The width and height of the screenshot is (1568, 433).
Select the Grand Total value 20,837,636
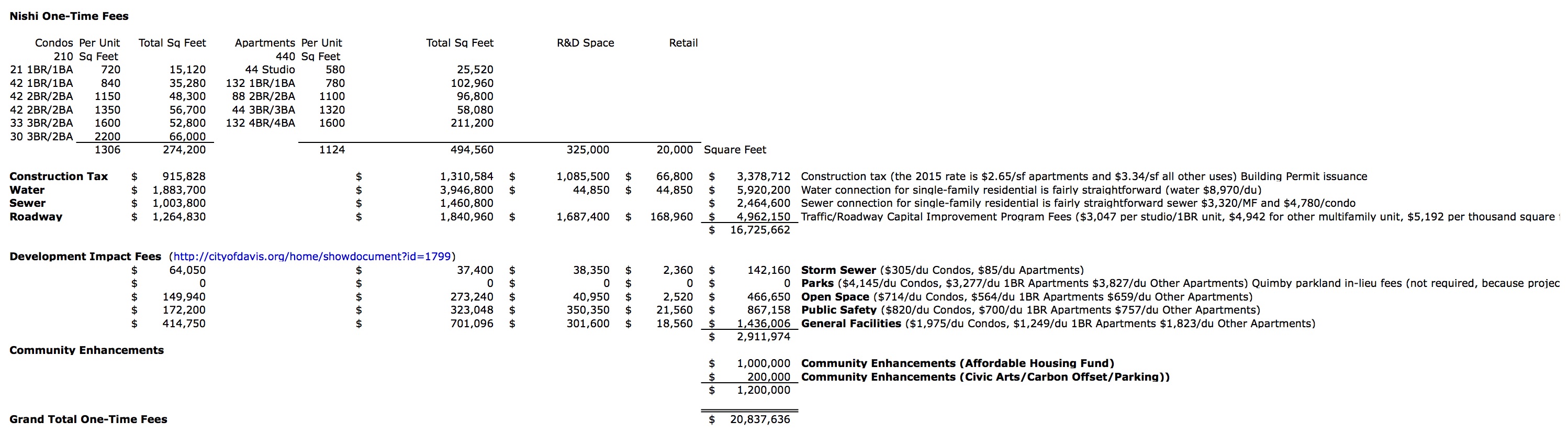tap(759, 419)
